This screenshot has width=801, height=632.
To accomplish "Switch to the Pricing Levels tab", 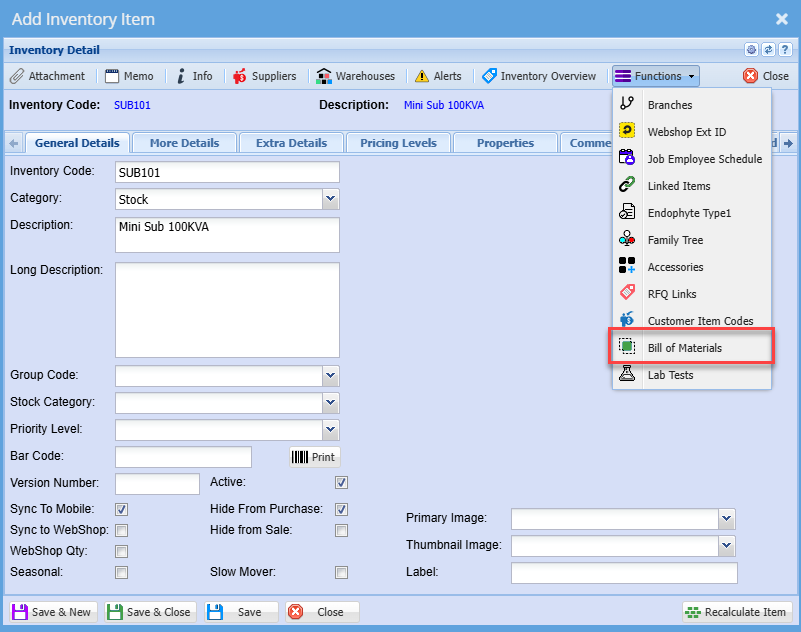I will (398, 143).
